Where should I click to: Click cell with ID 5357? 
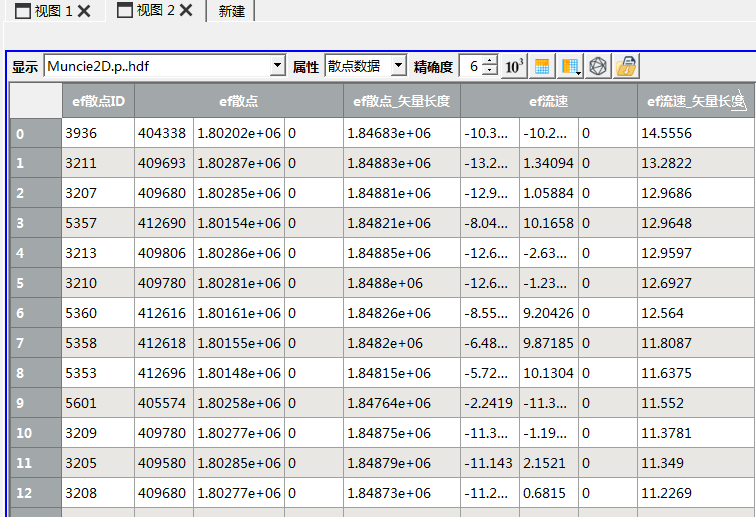[x=98, y=223]
